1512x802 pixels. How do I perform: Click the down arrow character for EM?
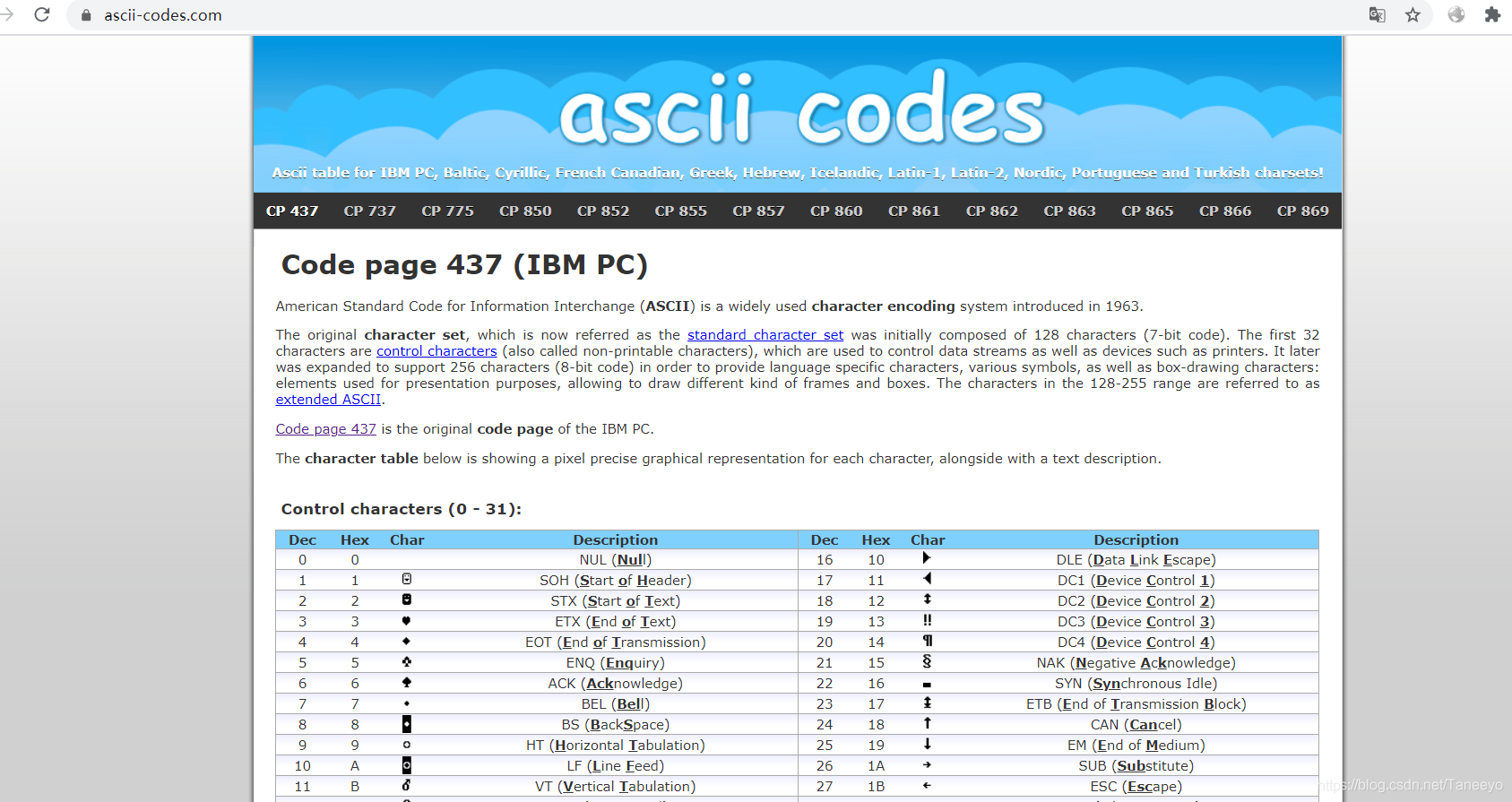coord(928,744)
